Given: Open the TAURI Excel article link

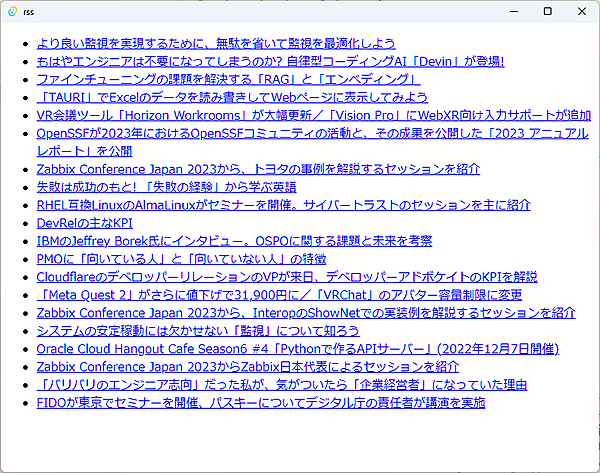Looking at the screenshot, I should (232, 97).
